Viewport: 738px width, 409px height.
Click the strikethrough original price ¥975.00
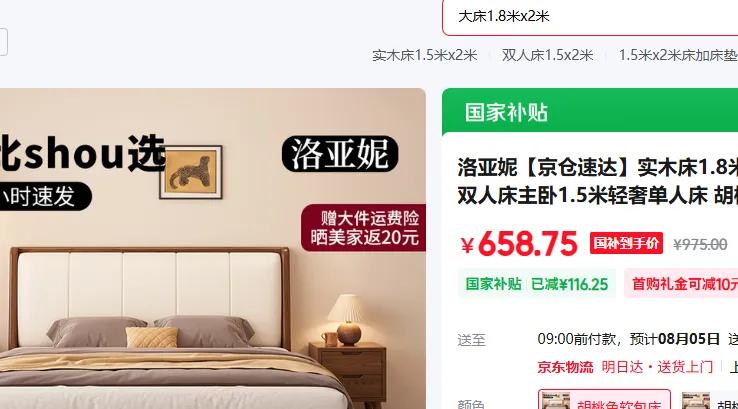pyautogui.click(x=700, y=244)
